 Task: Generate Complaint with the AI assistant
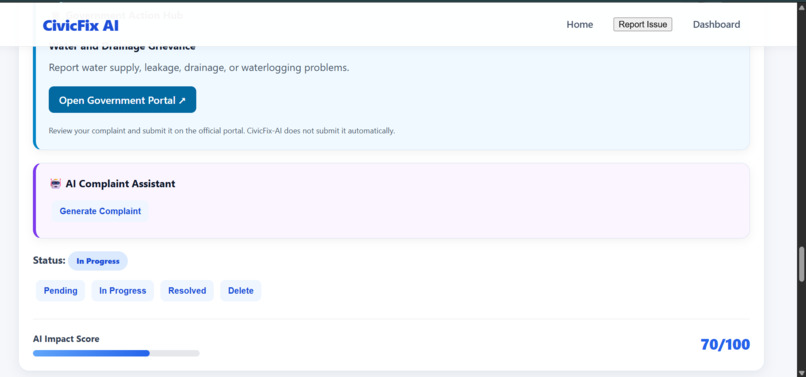click(100, 211)
